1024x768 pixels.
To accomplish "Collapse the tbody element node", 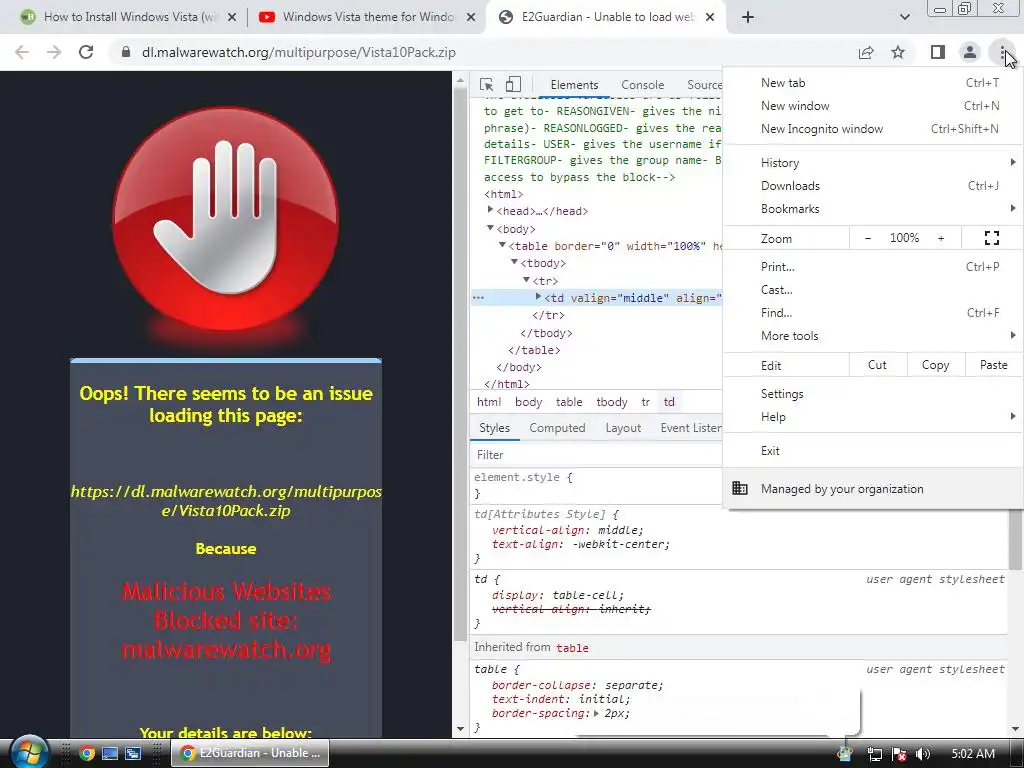I will pos(514,262).
